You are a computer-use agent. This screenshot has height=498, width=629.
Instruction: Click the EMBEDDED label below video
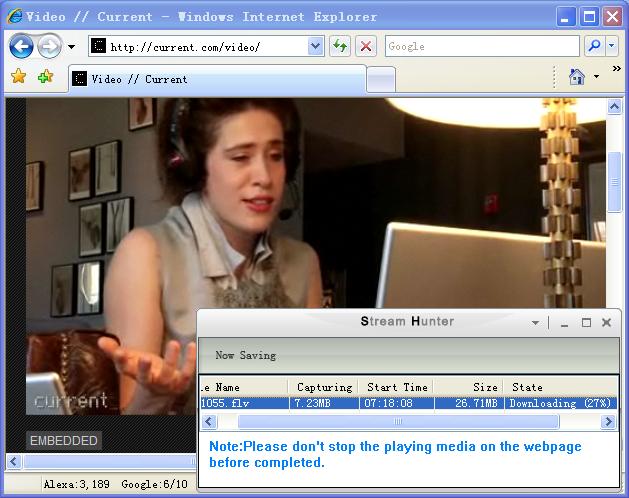pyautogui.click(x=64, y=441)
